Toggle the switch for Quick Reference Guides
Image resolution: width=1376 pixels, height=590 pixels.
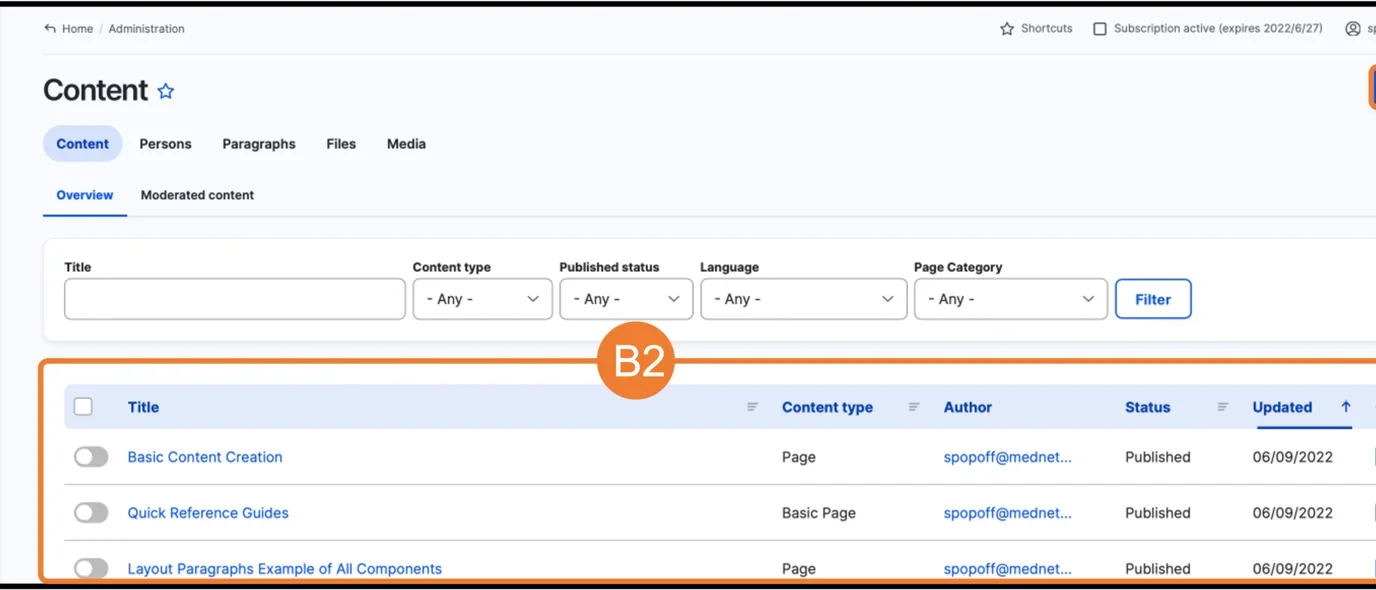click(91, 513)
